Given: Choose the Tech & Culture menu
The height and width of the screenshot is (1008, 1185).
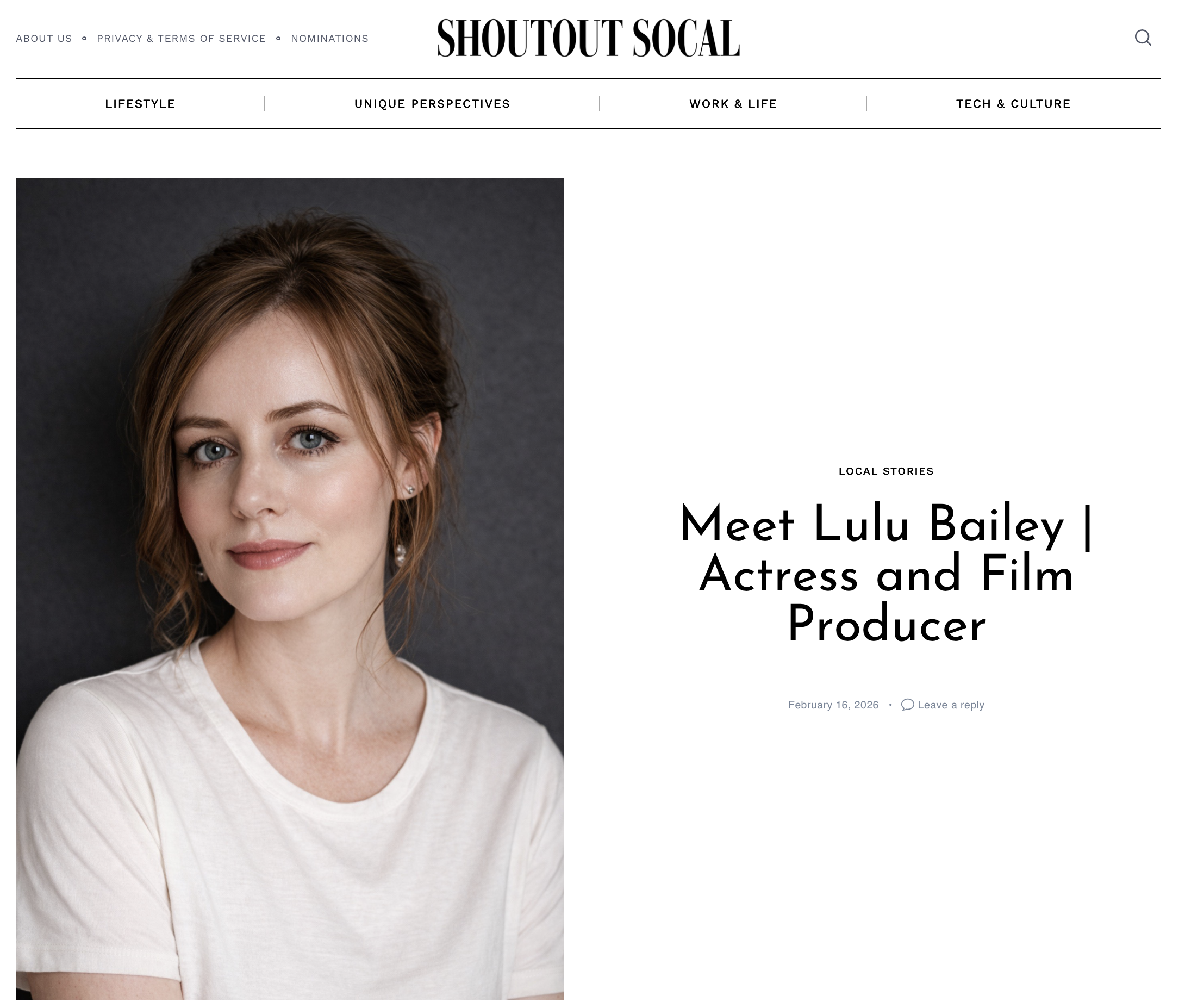Looking at the screenshot, I should coord(1013,103).
